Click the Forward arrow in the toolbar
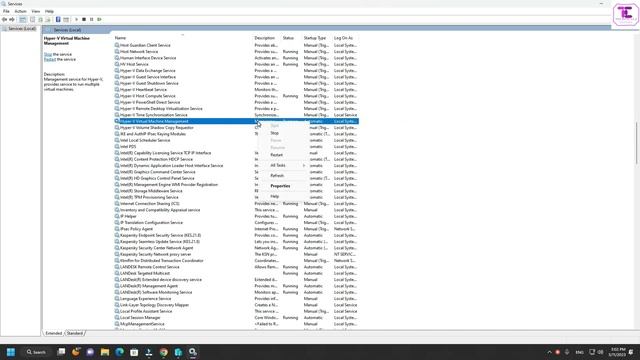The height and width of the screenshot is (360, 640). [x=12, y=20]
